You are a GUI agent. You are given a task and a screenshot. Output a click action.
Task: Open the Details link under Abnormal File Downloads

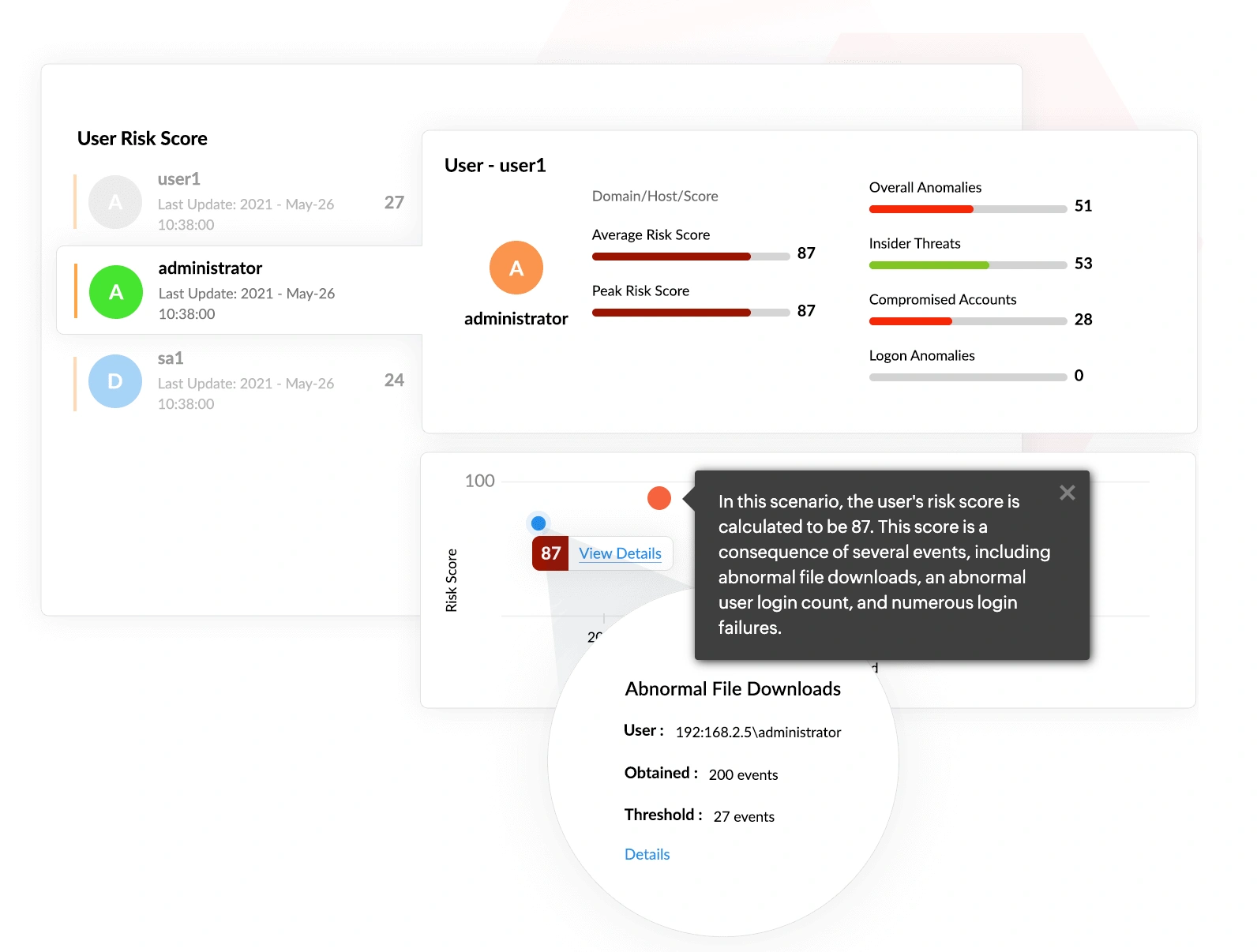647,854
